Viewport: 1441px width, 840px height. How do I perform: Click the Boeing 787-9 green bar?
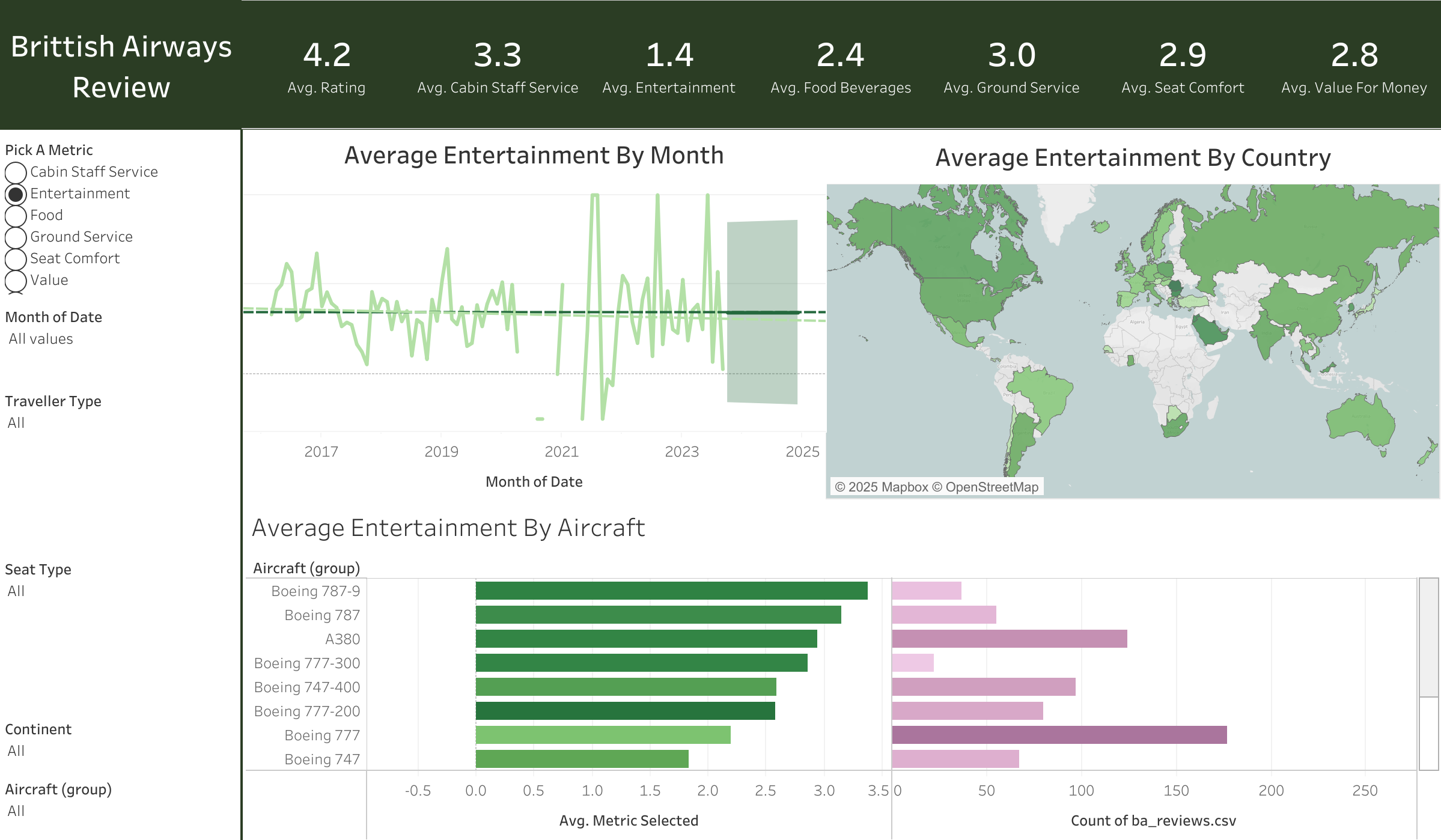coord(671,591)
